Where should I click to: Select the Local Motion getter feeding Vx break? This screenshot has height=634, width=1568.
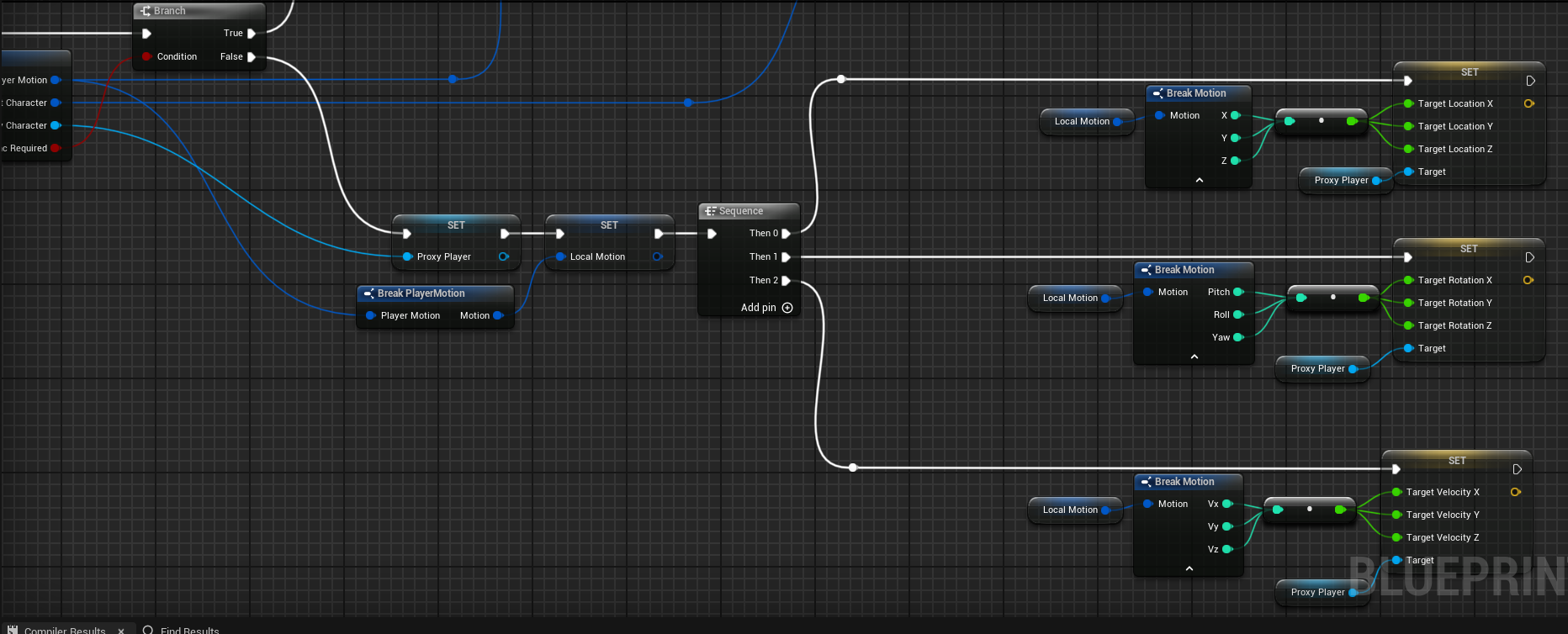point(1075,510)
